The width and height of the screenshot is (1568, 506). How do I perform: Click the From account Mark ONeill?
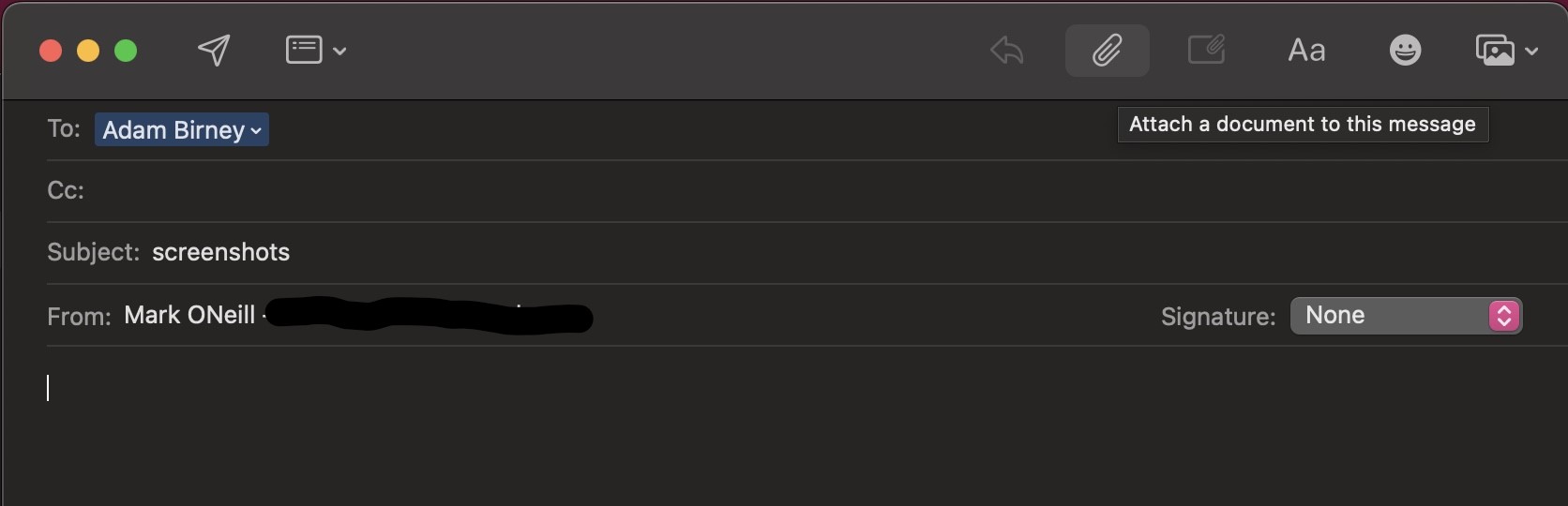(189, 316)
